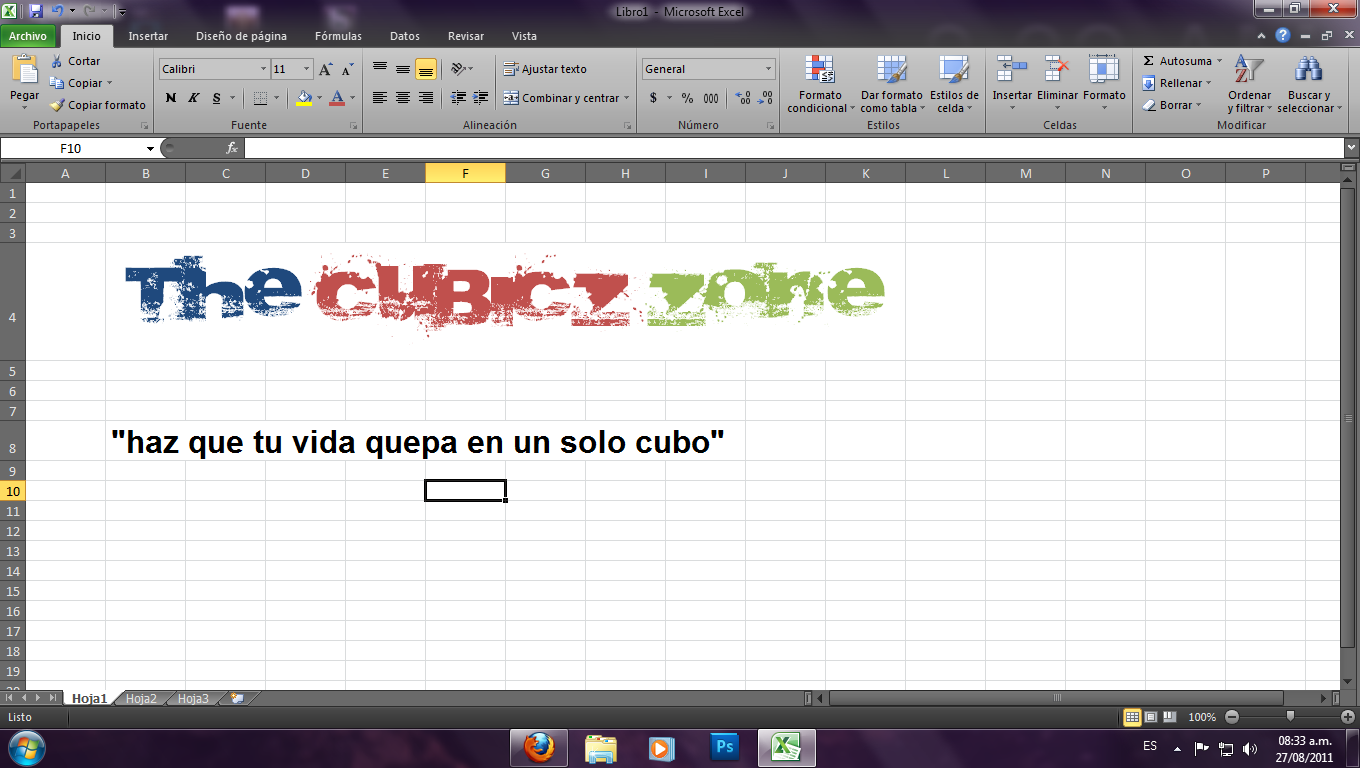Click the Pegar paste icon
The width and height of the screenshot is (1360, 768).
pyautogui.click(x=24, y=71)
